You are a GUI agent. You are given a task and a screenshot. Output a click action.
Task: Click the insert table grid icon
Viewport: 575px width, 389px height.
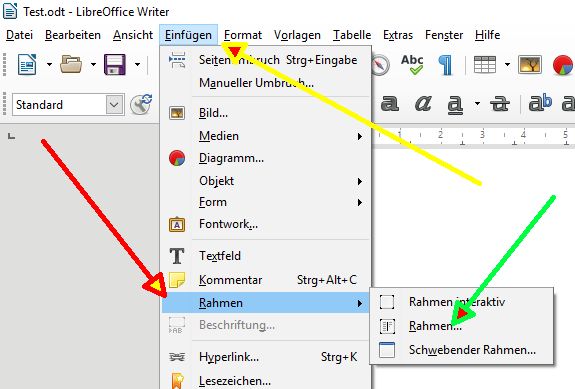[x=484, y=65]
